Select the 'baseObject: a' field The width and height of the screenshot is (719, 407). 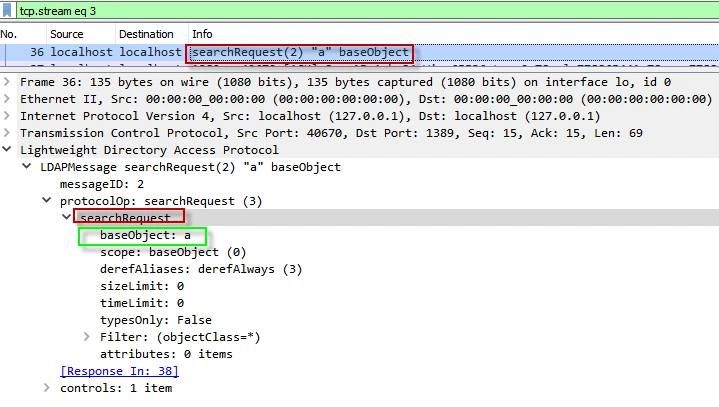(x=141, y=236)
